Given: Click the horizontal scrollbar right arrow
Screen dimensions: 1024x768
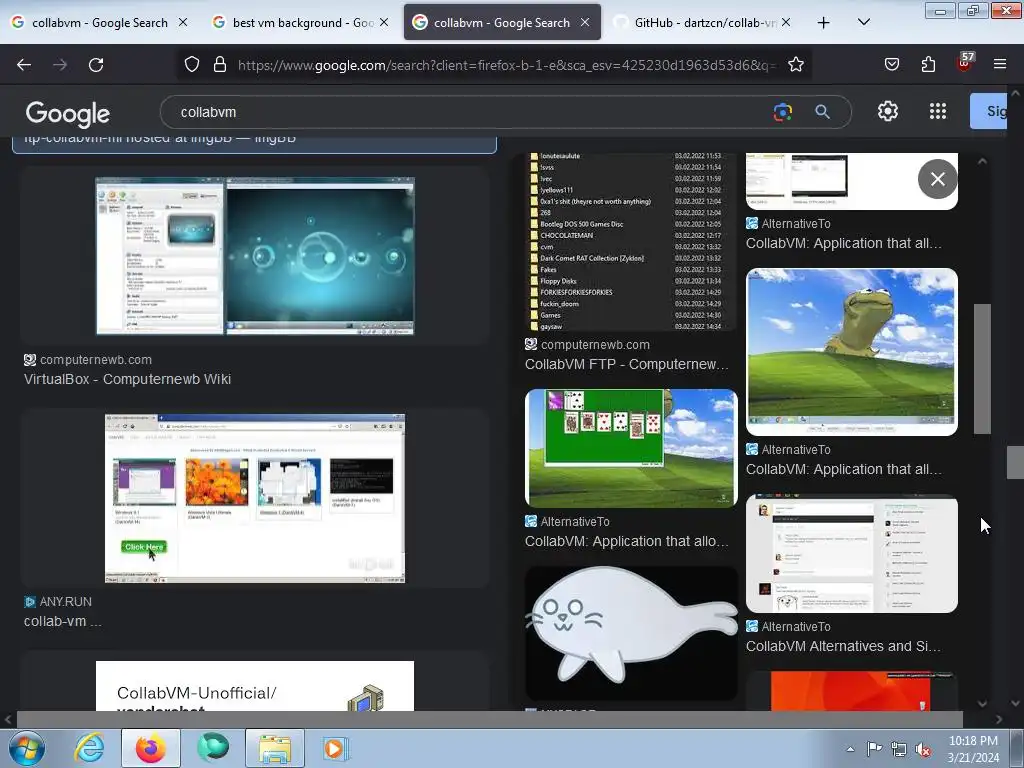Looking at the screenshot, I should click(999, 720).
